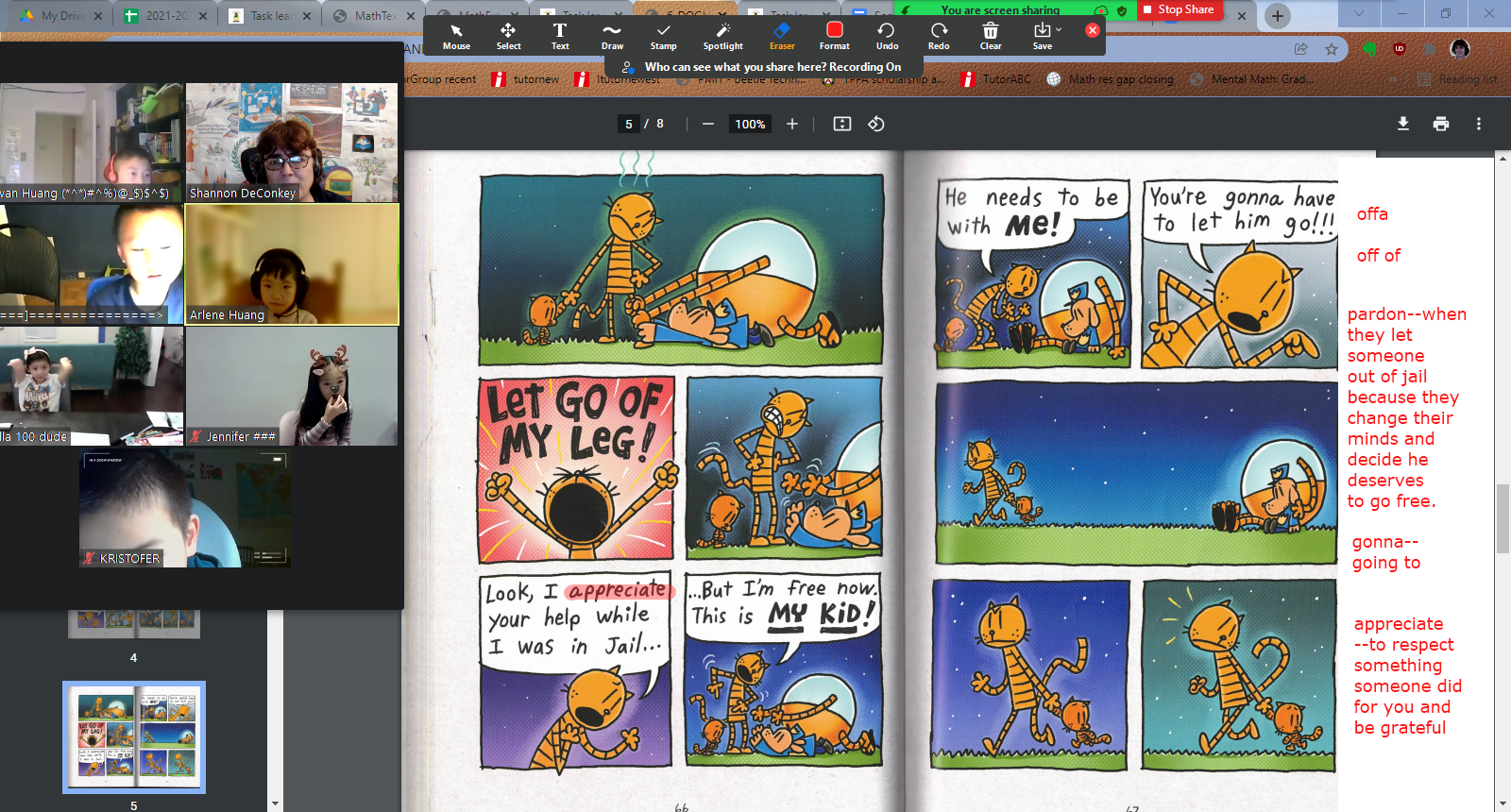Screen dimensions: 1511x812
Task: Zoom out the PDF with minus
Action: pos(707,124)
